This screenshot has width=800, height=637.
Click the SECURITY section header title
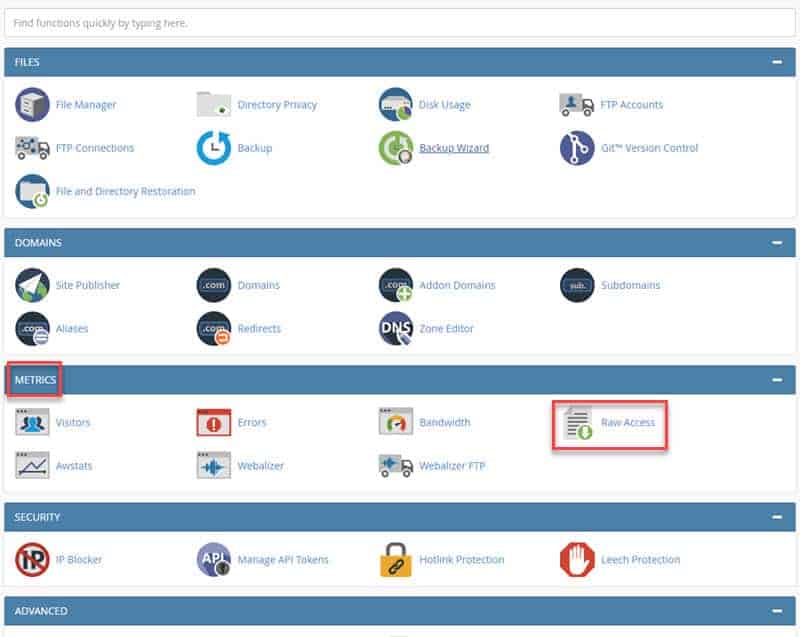[x=37, y=517]
